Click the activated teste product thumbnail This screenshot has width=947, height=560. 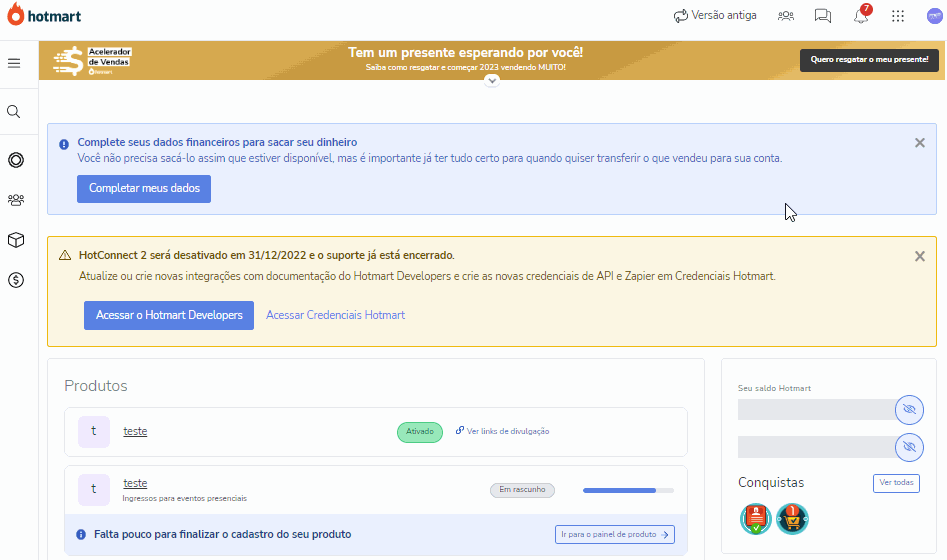[94, 431]
